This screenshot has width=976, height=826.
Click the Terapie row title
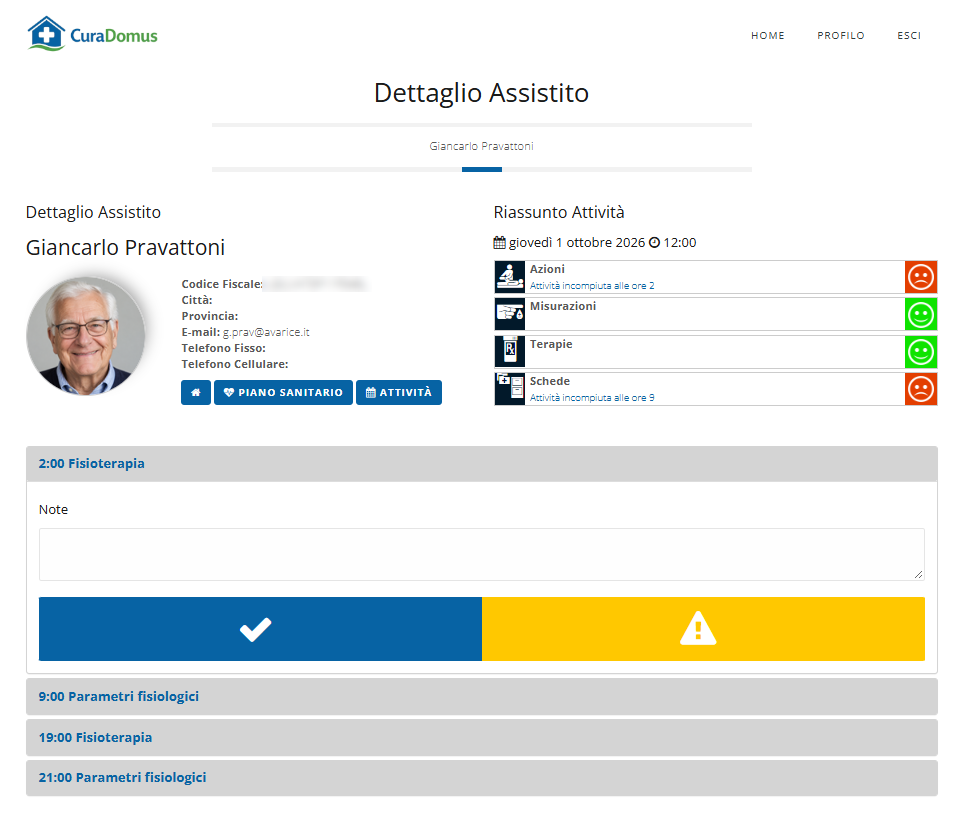[551, 344]
